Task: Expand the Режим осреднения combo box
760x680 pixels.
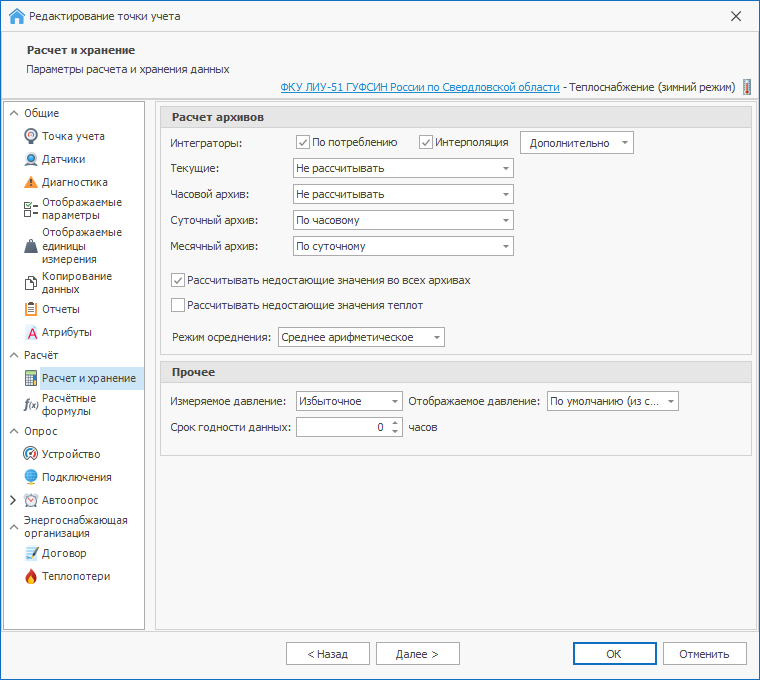Action: point(361,338)
